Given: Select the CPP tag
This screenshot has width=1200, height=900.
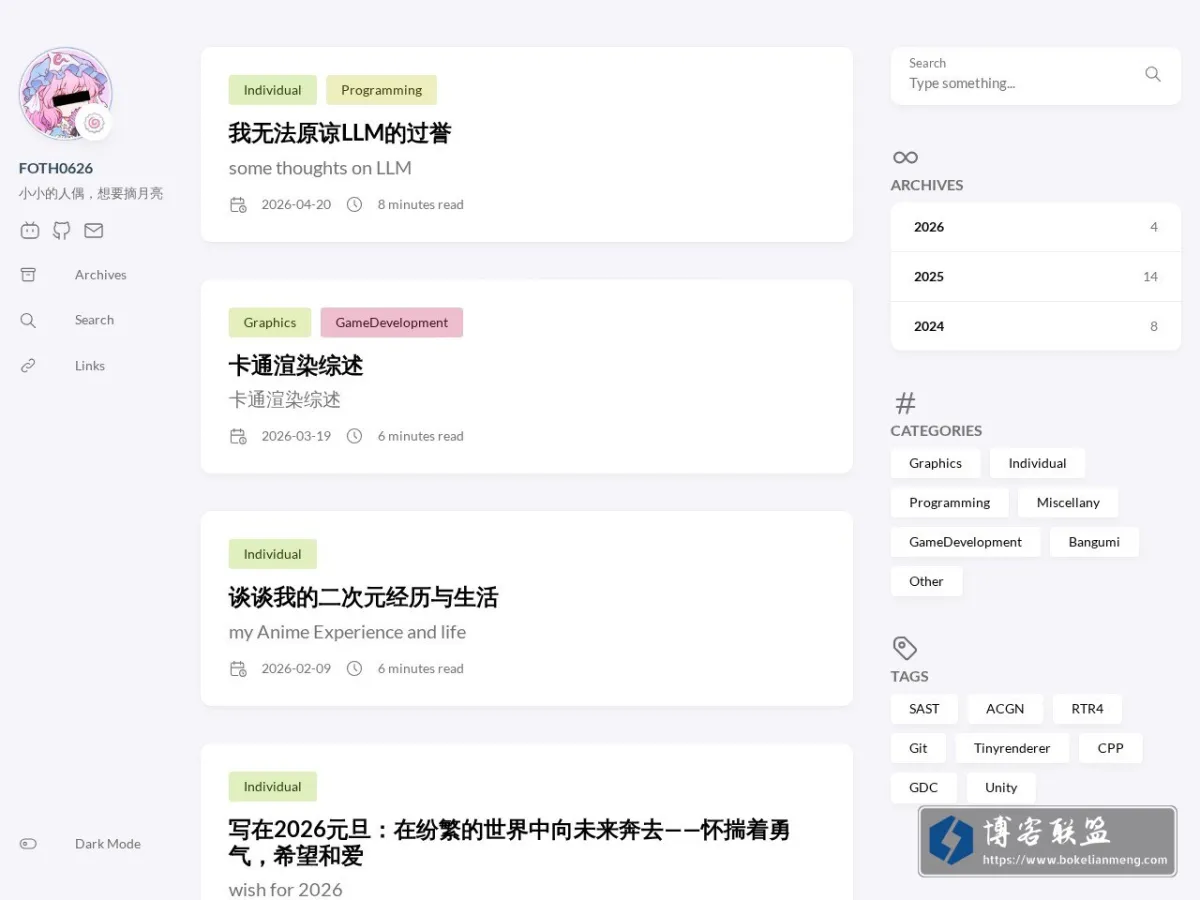Looking at the screenshot, I should (1110, 748).
